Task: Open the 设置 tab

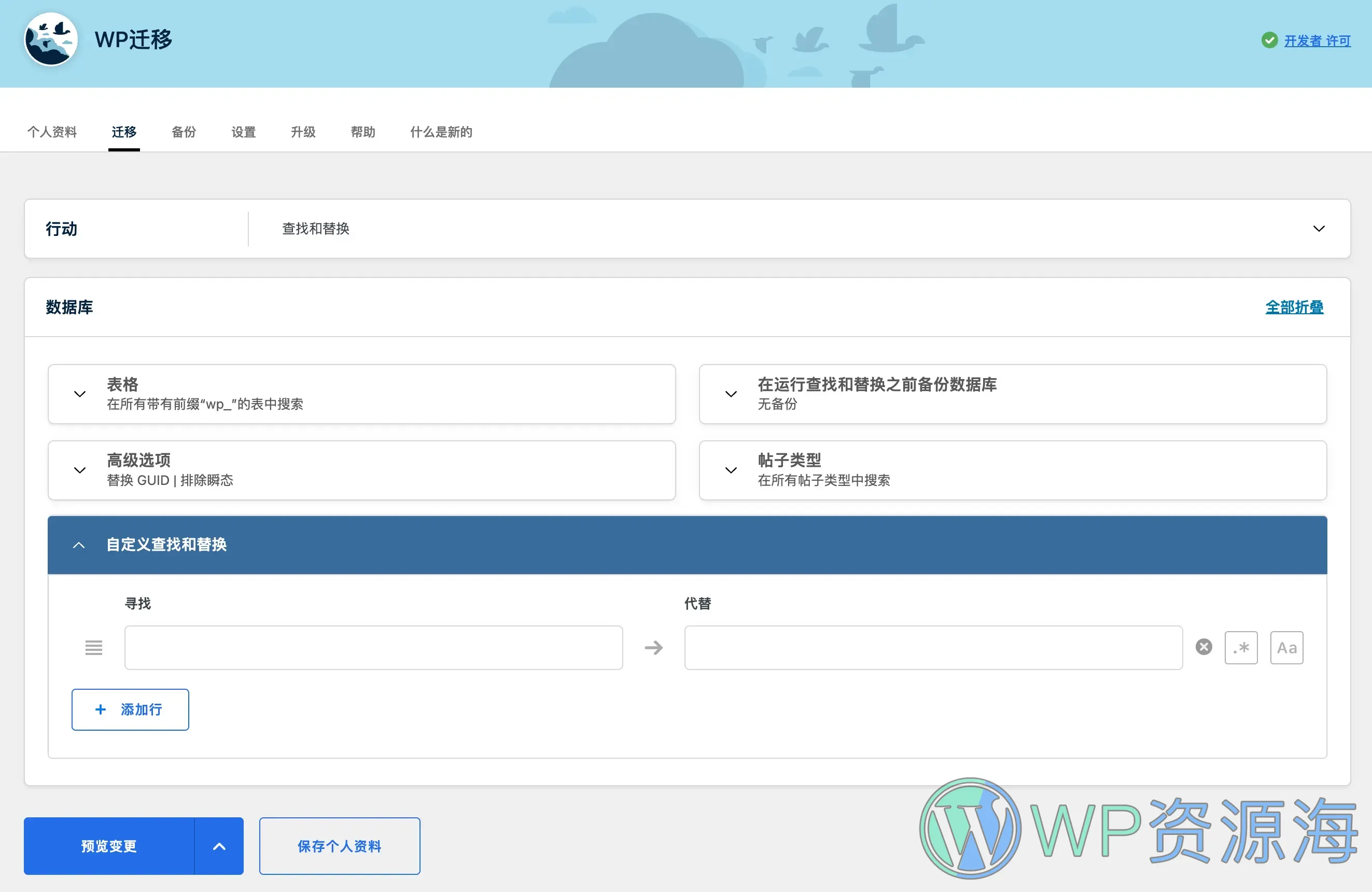Action: (x=243, y=132)
